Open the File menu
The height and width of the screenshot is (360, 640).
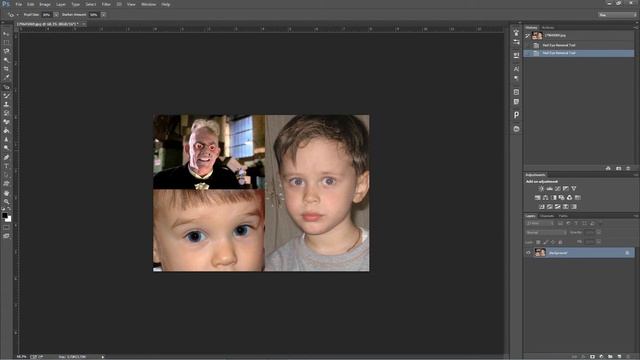coord(19,4)
